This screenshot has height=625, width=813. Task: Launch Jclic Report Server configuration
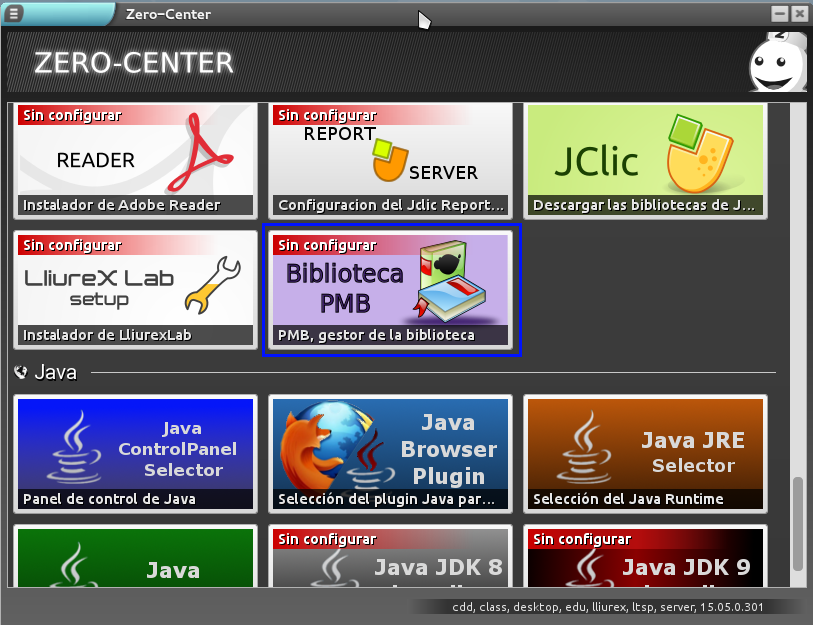coord(390,160)
